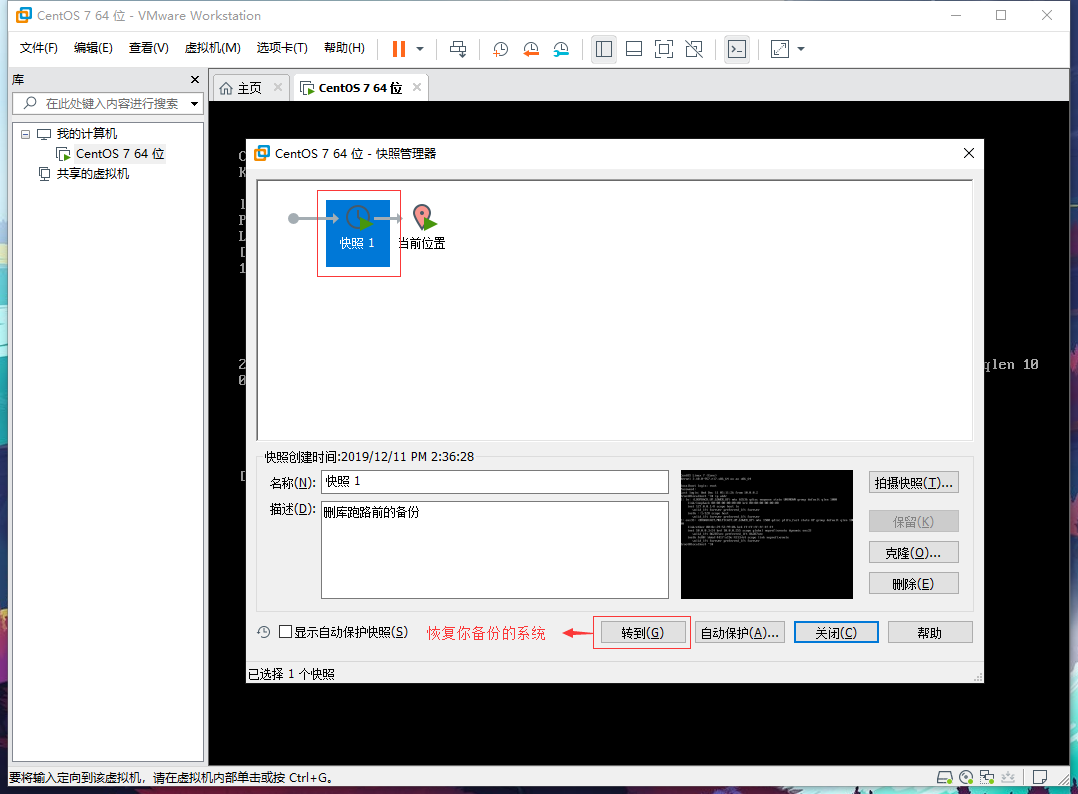Screen dimensions: 1078x794
Task: Switch to the CentOS 7 64 位 tab
Action: click(360, 88)
